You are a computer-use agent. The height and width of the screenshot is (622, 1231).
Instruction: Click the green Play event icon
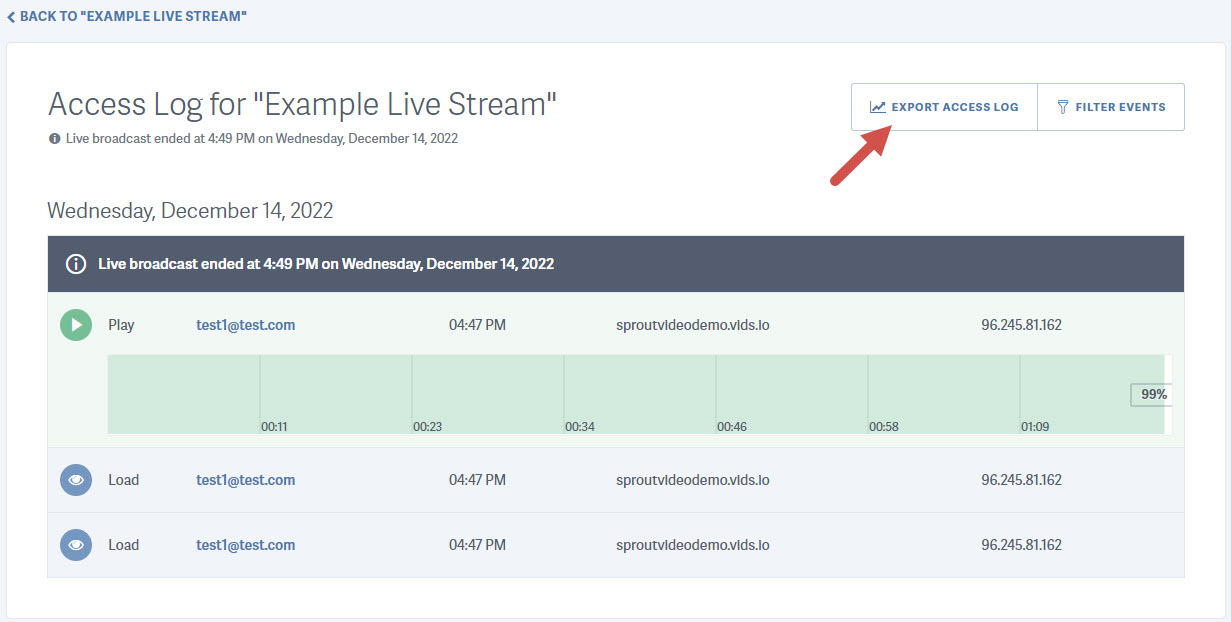point(75,325)
